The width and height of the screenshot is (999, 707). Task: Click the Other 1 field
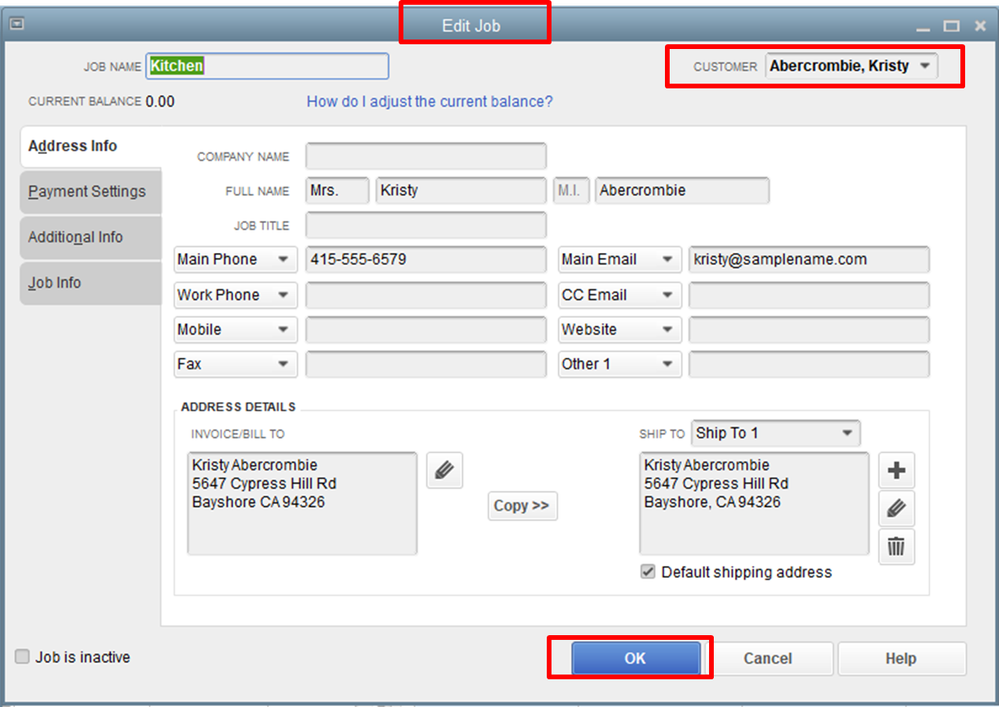pos(809,364)
